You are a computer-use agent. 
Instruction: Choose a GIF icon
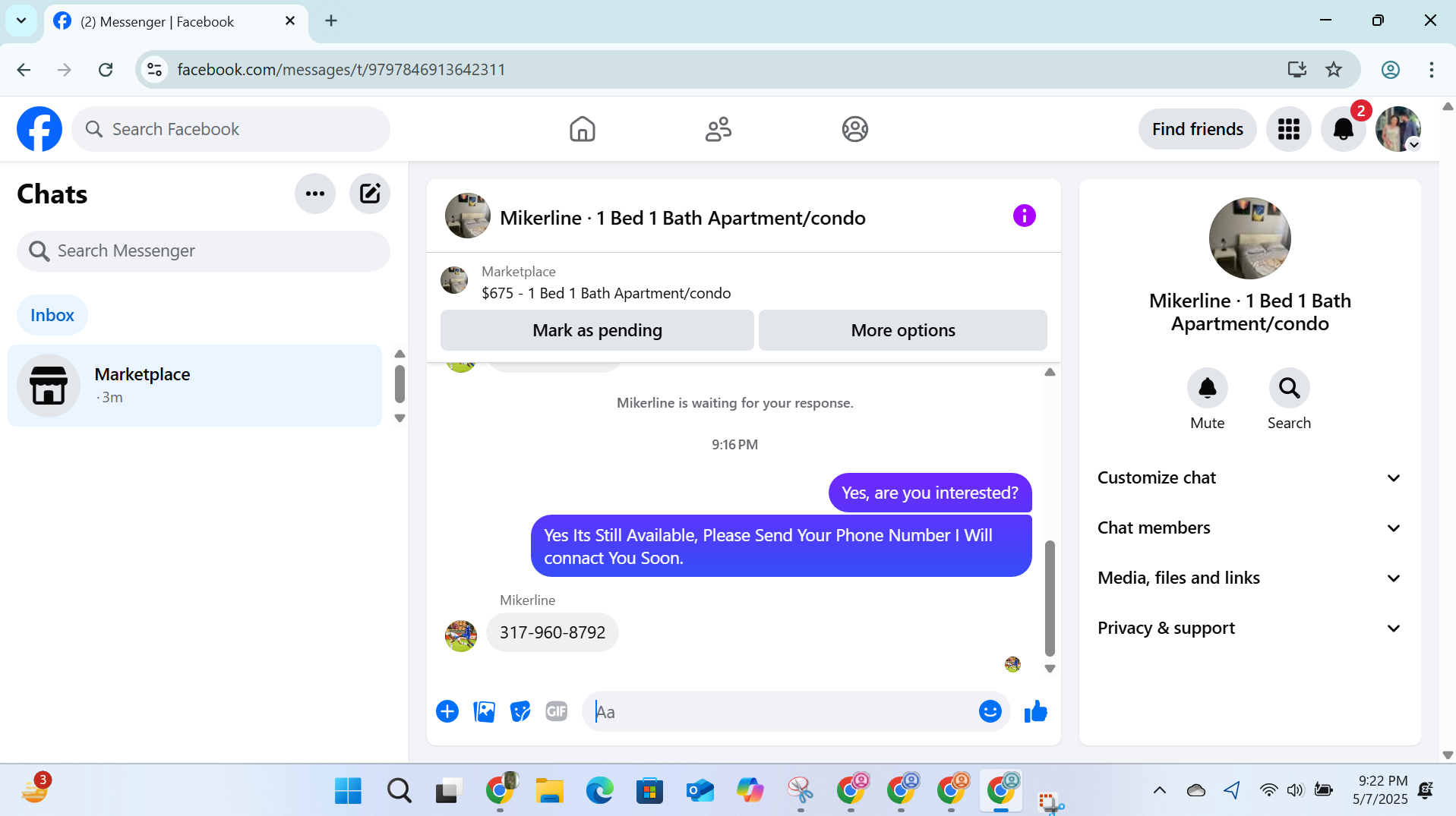click(557, 711)
